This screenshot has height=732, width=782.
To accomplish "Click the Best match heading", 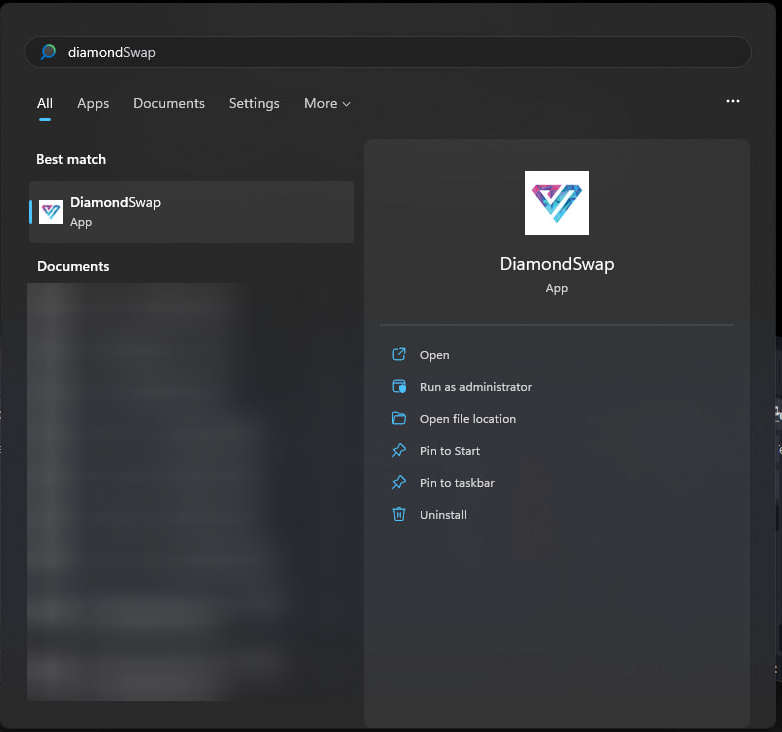I will [71, 160].
